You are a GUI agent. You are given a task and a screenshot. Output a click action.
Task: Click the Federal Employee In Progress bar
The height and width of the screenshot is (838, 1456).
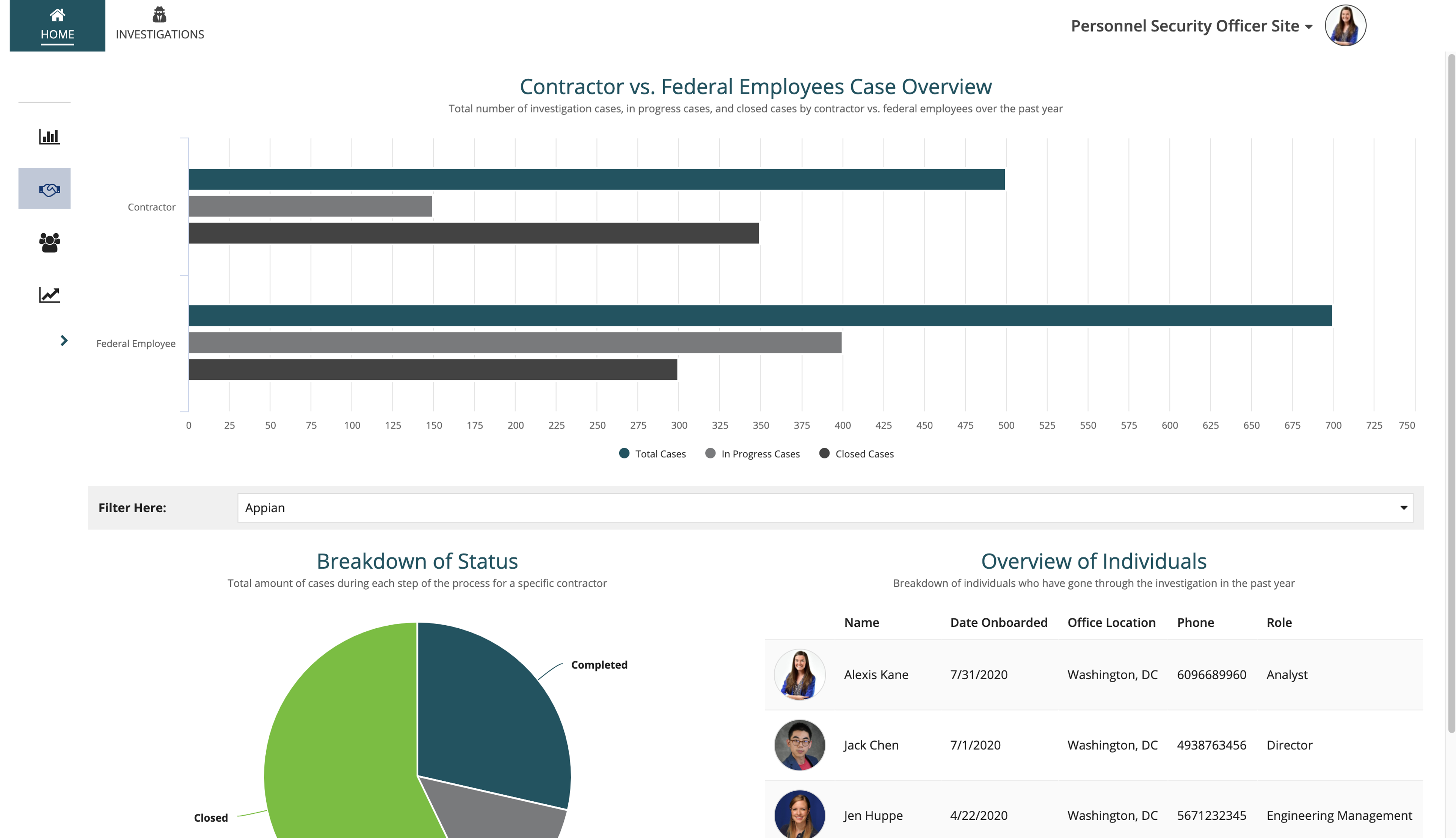pos(515,342)
